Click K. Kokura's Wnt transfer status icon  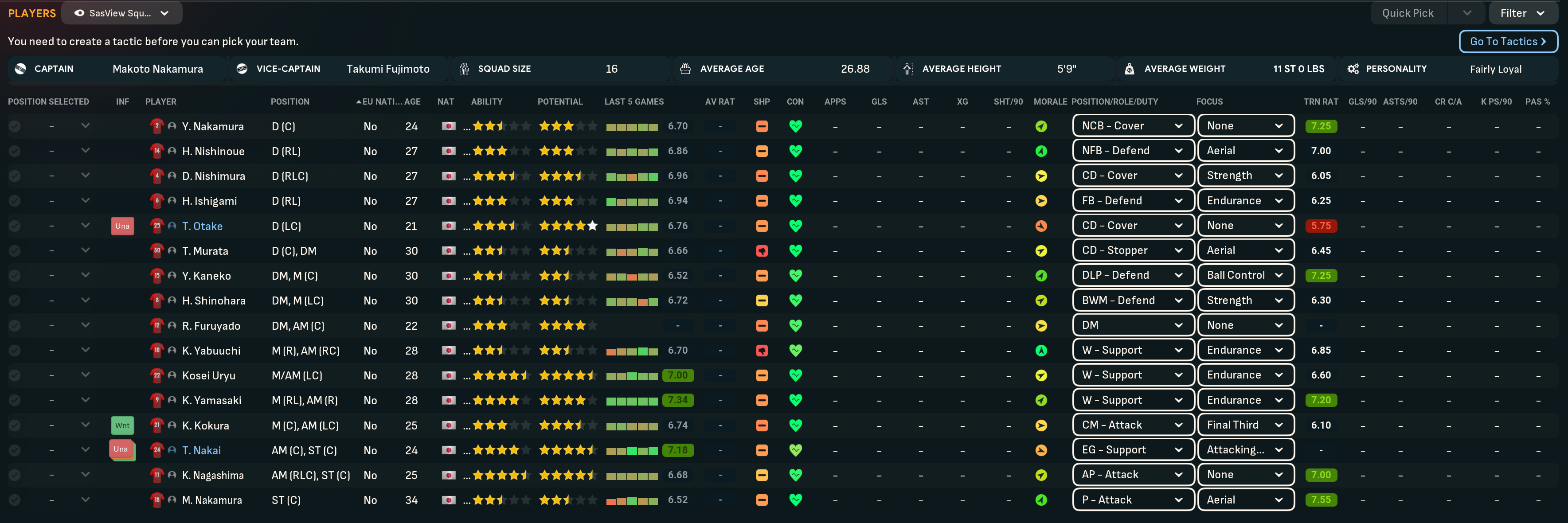pyautogui.click(x=122, y=425)
